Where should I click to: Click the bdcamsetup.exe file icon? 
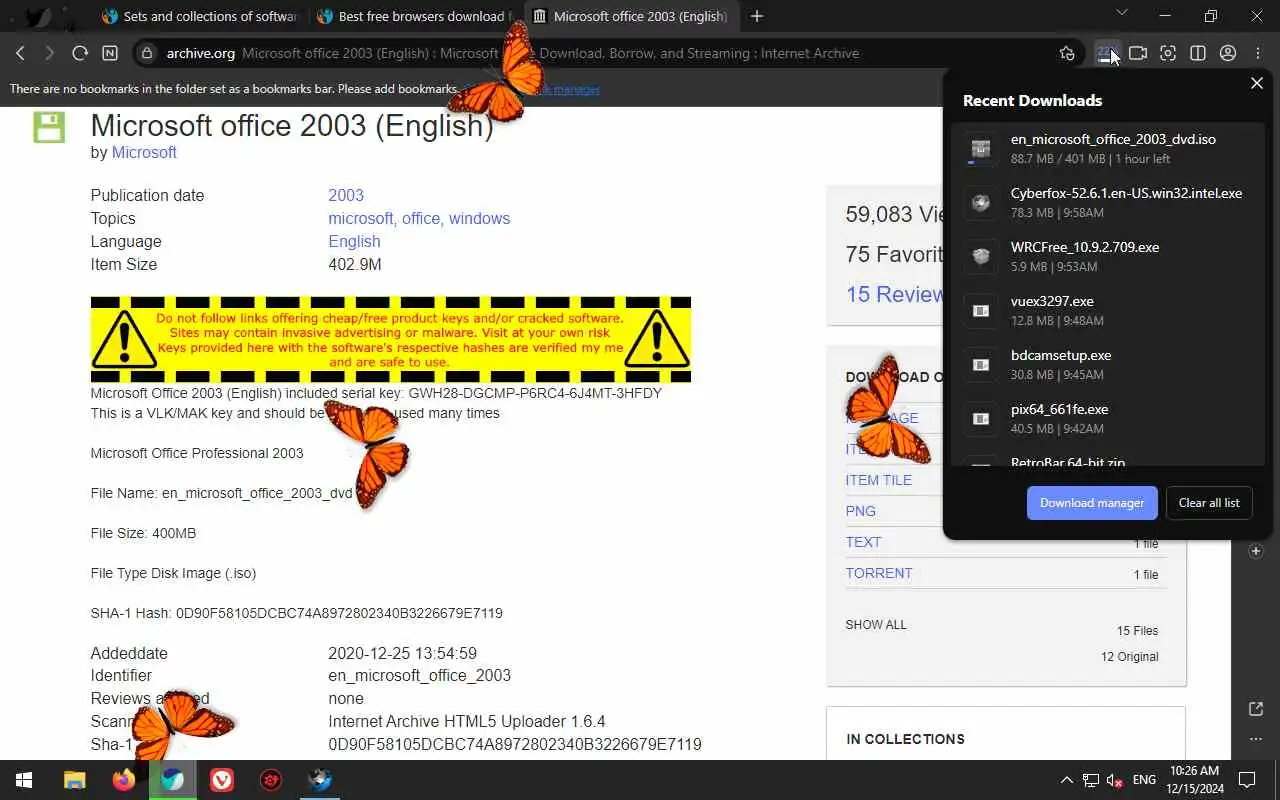(981, 365)
